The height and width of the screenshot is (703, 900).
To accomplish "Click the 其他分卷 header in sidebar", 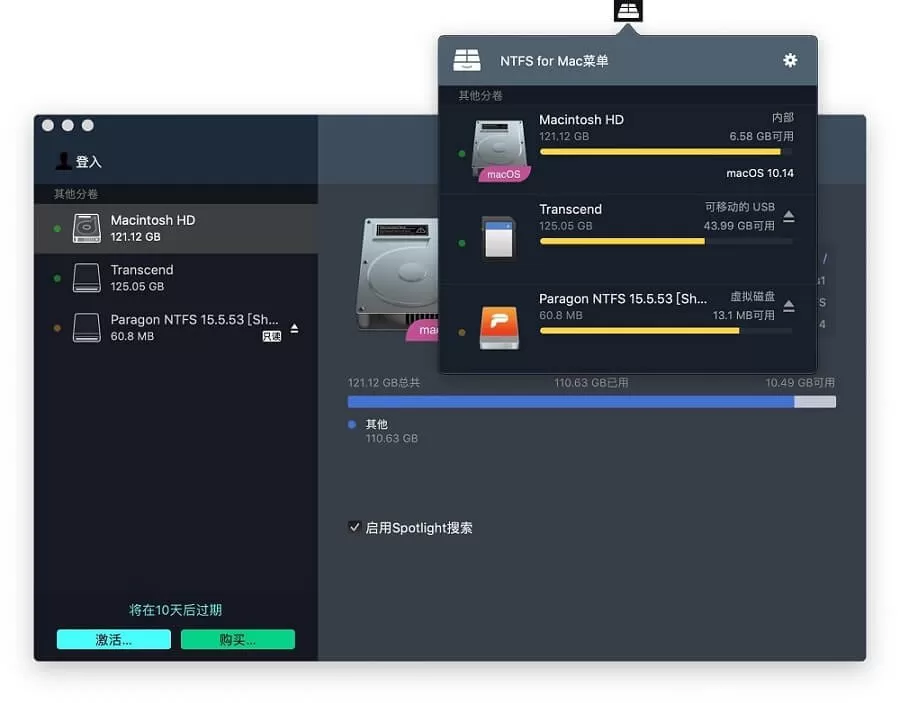I will pyautogui.click(x=76, y=194).
